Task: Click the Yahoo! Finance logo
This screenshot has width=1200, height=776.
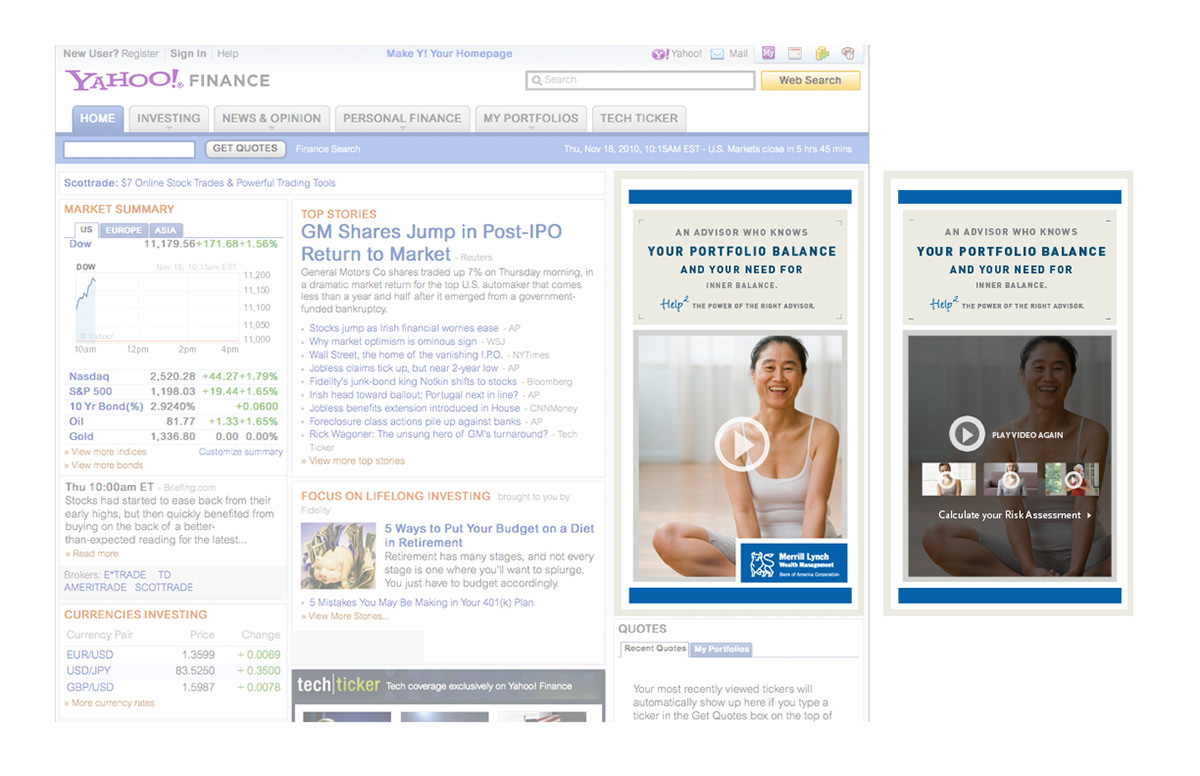Action: click(x=167, y=80)
